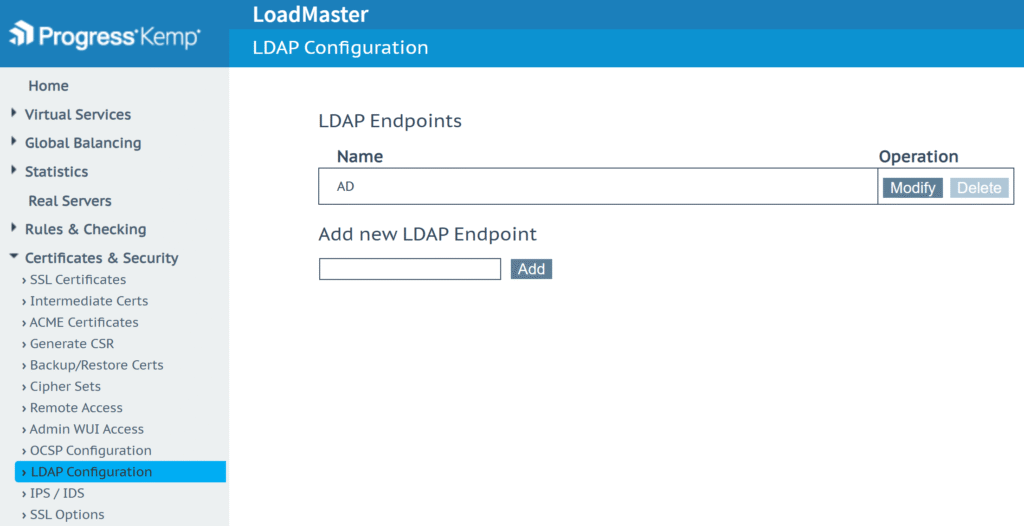Delete the AD LDAP endpoint

click(x=979, y=188)
